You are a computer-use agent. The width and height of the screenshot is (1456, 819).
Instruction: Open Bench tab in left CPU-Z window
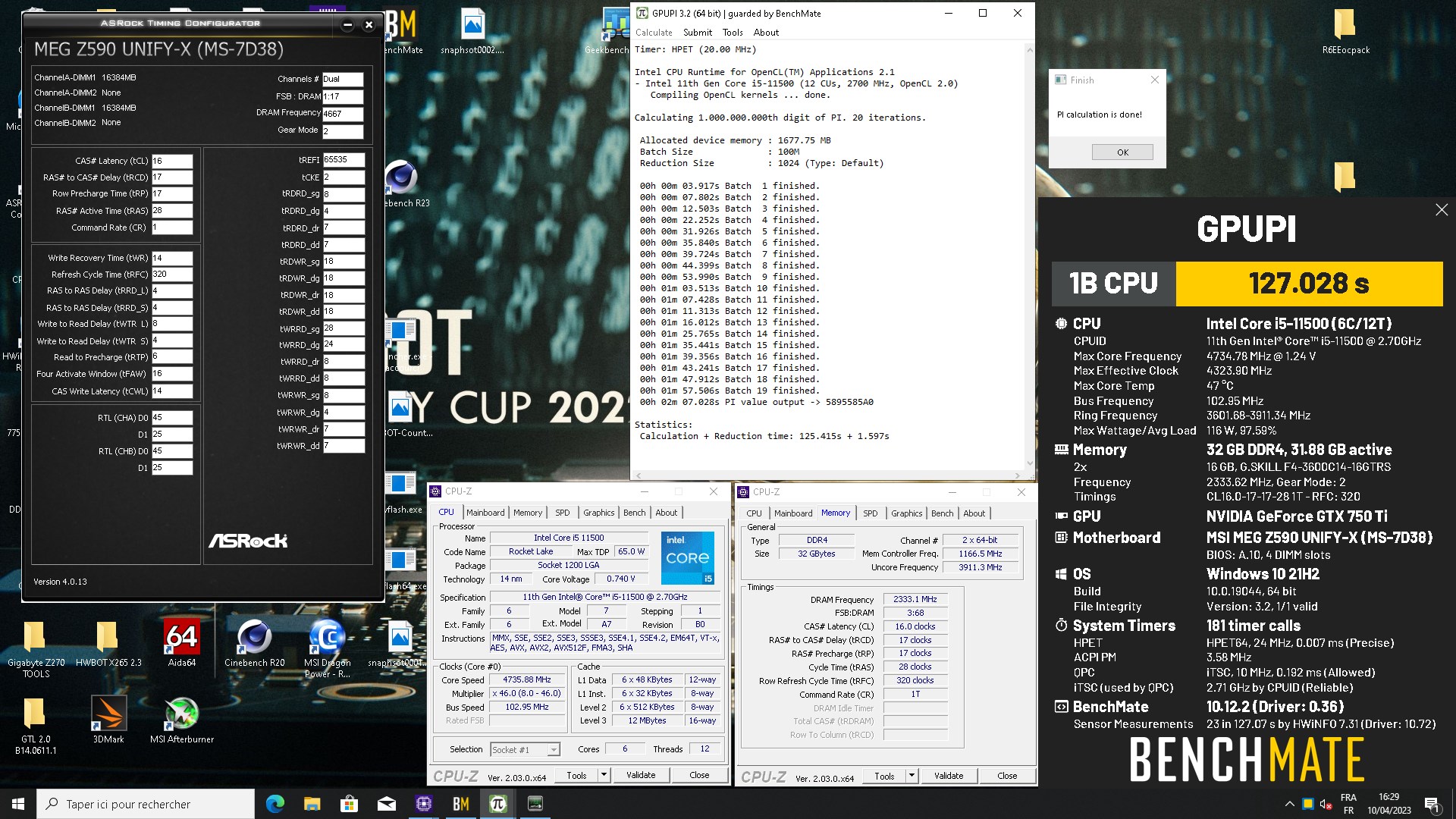coord(635,513)
